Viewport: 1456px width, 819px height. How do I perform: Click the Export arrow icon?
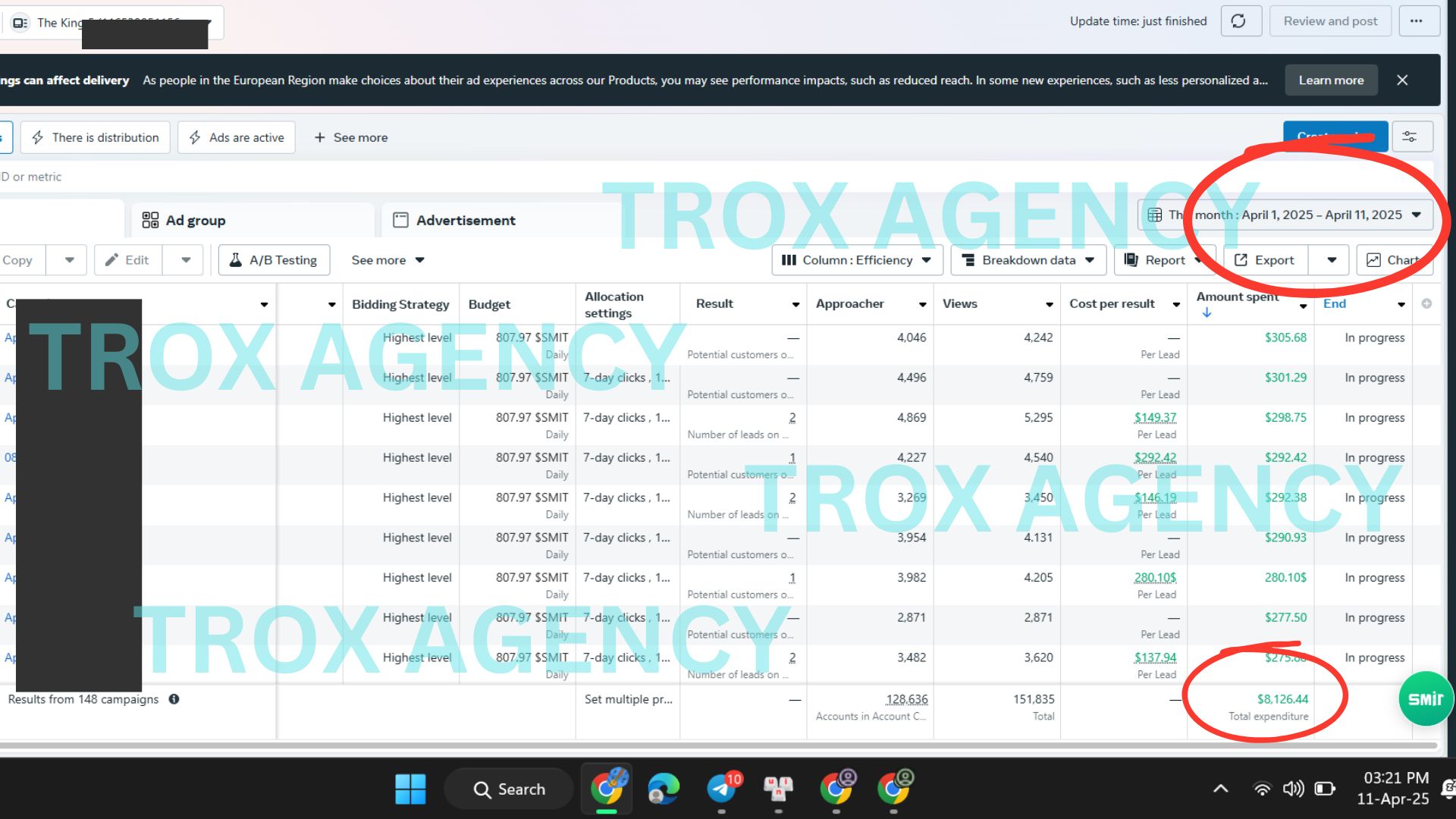pos(1241,260)
